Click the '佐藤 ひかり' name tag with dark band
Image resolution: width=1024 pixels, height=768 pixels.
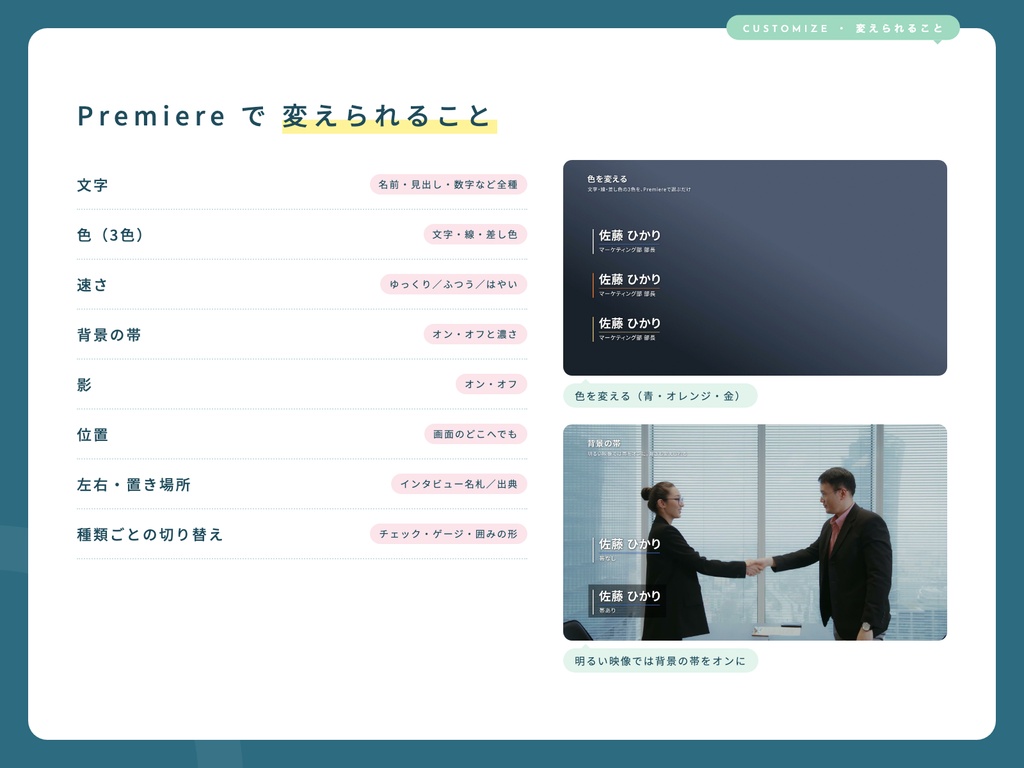[x=627, y=601]
